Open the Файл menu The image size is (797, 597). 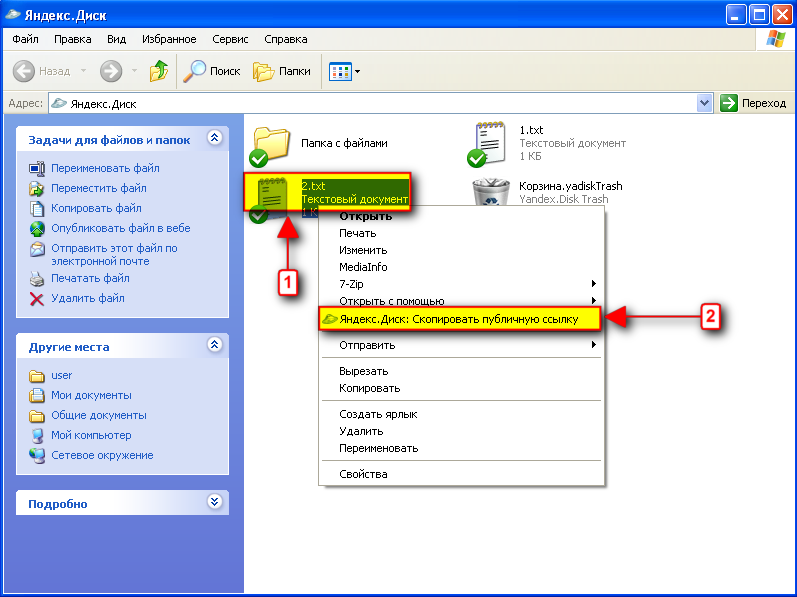click(25, 39)
